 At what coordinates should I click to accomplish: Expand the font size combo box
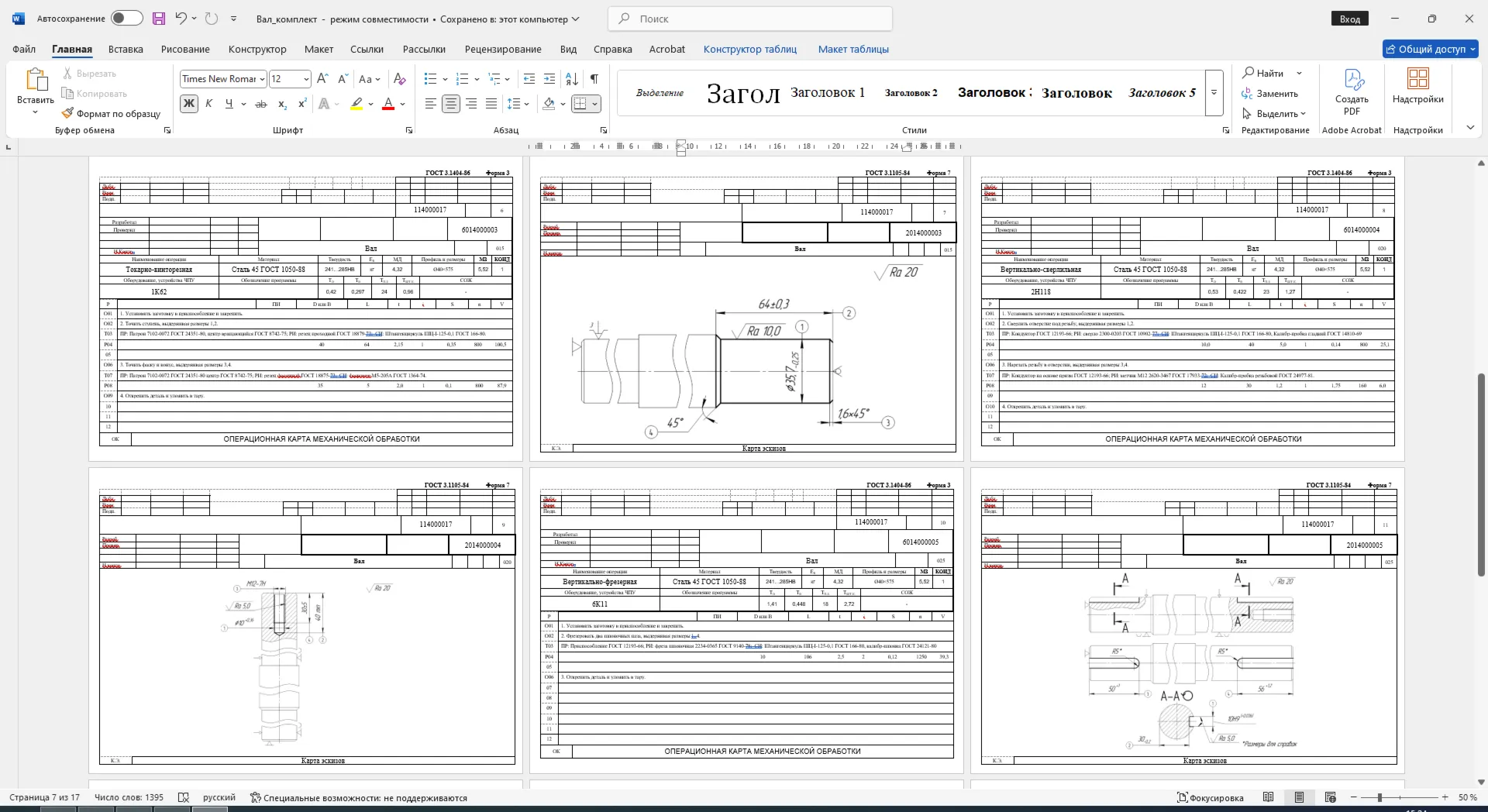click(x=306, y=79)
